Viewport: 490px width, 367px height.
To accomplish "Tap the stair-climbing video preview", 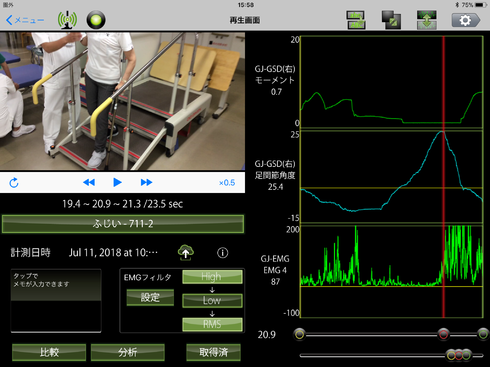I will (x=122, y=101).
